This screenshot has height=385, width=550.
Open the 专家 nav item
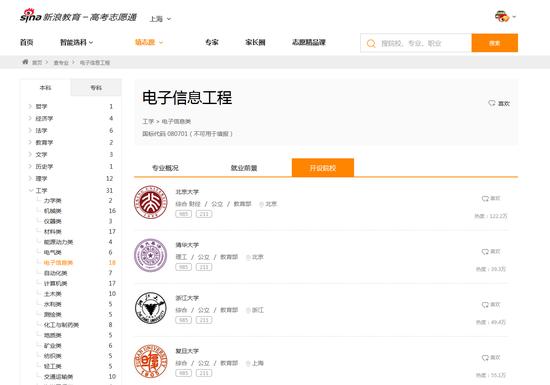(x=212, y=42)
